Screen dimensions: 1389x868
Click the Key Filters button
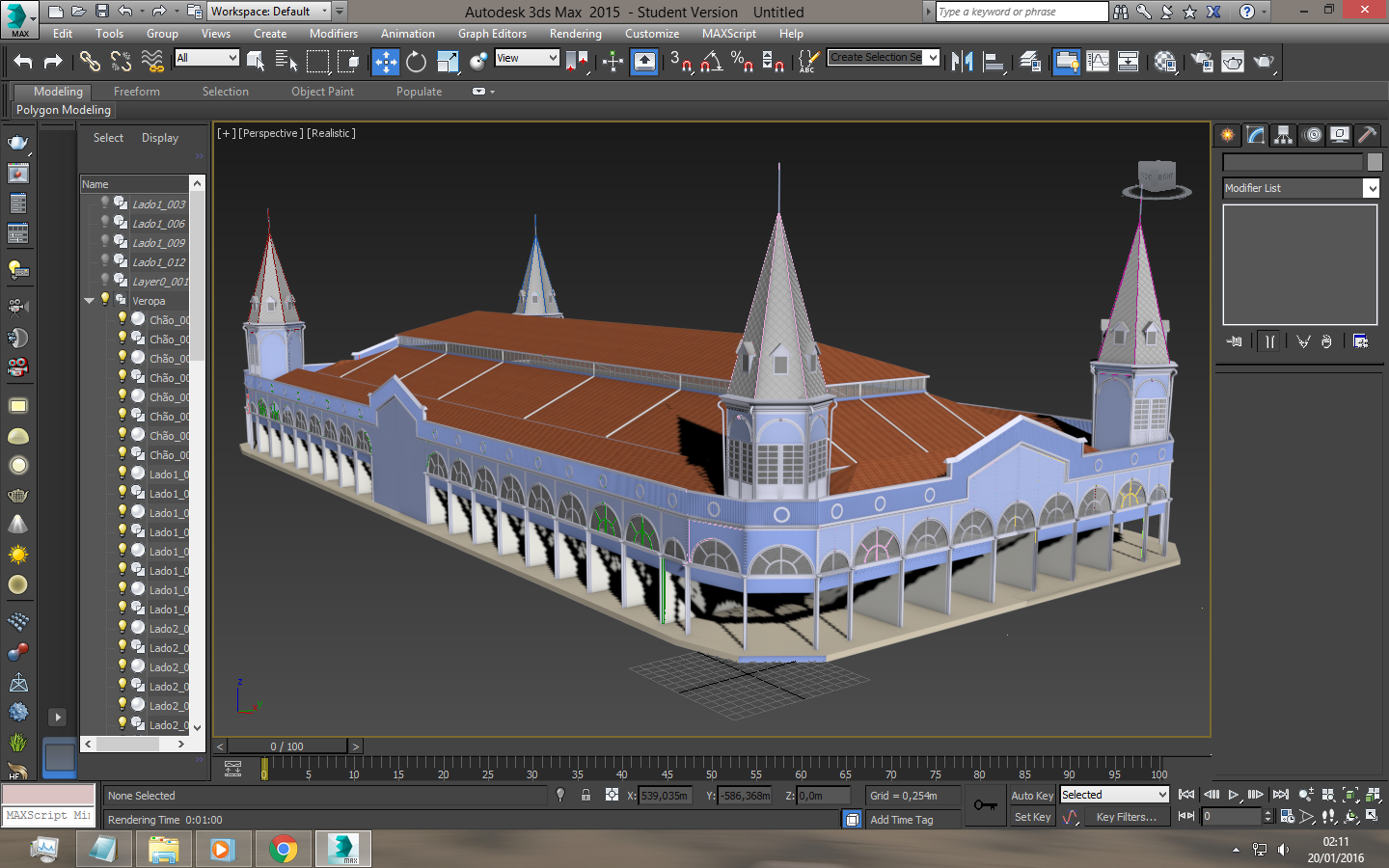pyautogui.click(x=1126, y=817)
